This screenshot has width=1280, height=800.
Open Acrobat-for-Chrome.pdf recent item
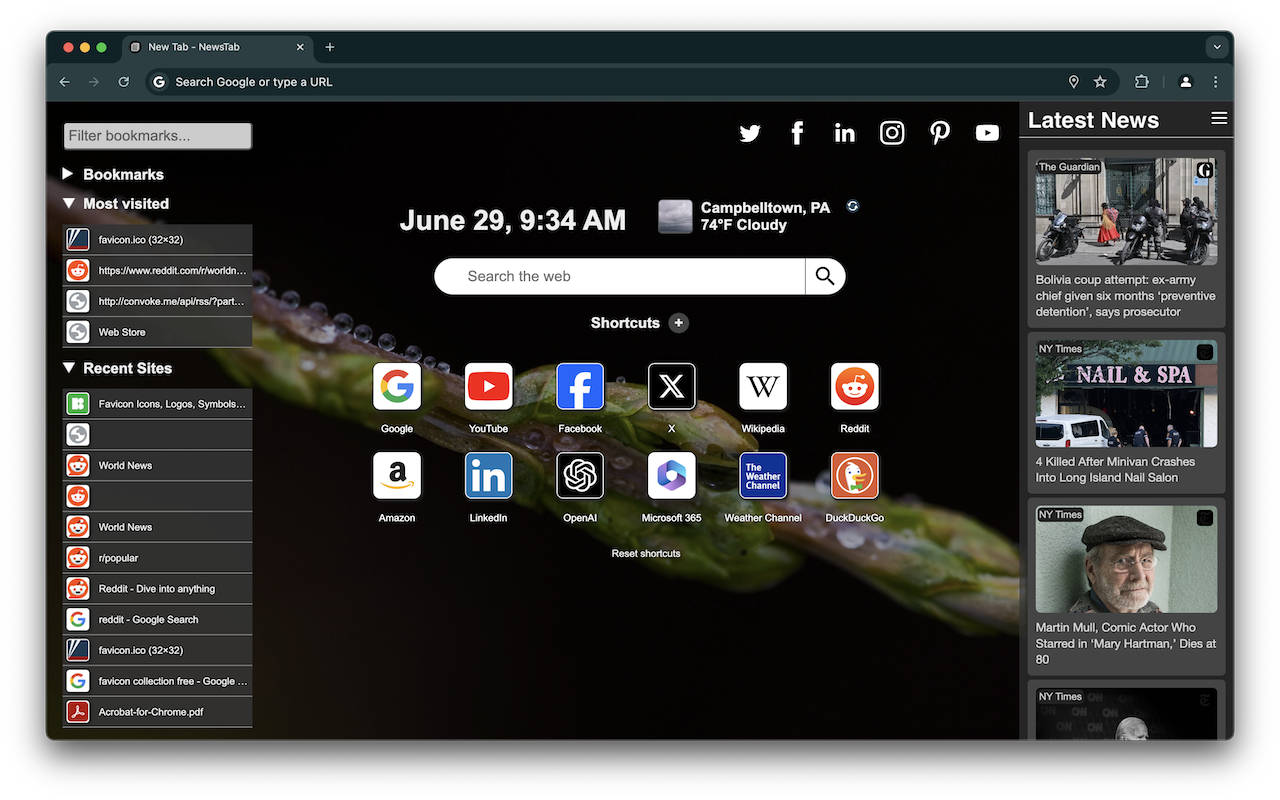pos(157,712)
